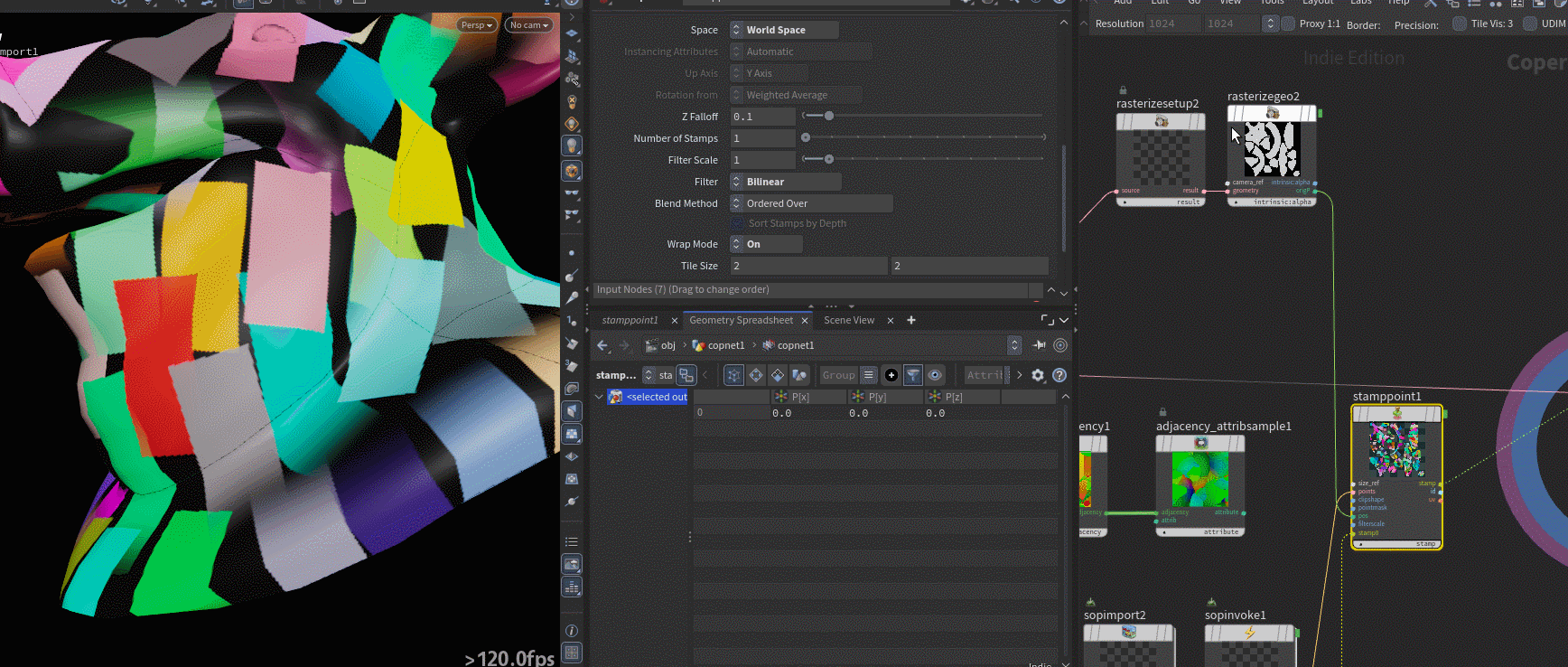Switch to the Geometry Spreadsheet tab
Viewport: 1568px width, 667px height.
(x=741, y=320)
